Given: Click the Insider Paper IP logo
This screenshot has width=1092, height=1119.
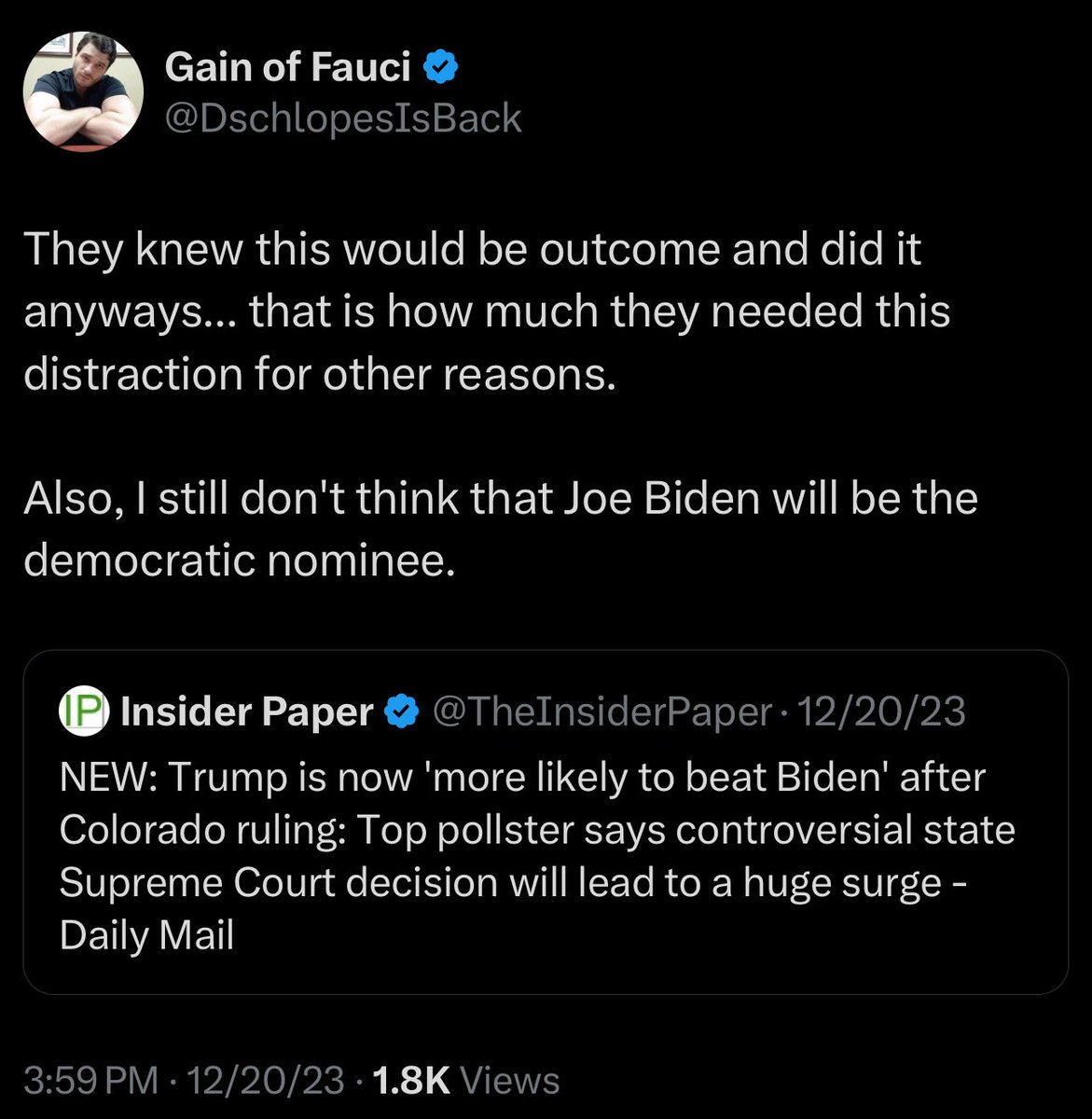Looking at the screenshot, I should [85, 711].
